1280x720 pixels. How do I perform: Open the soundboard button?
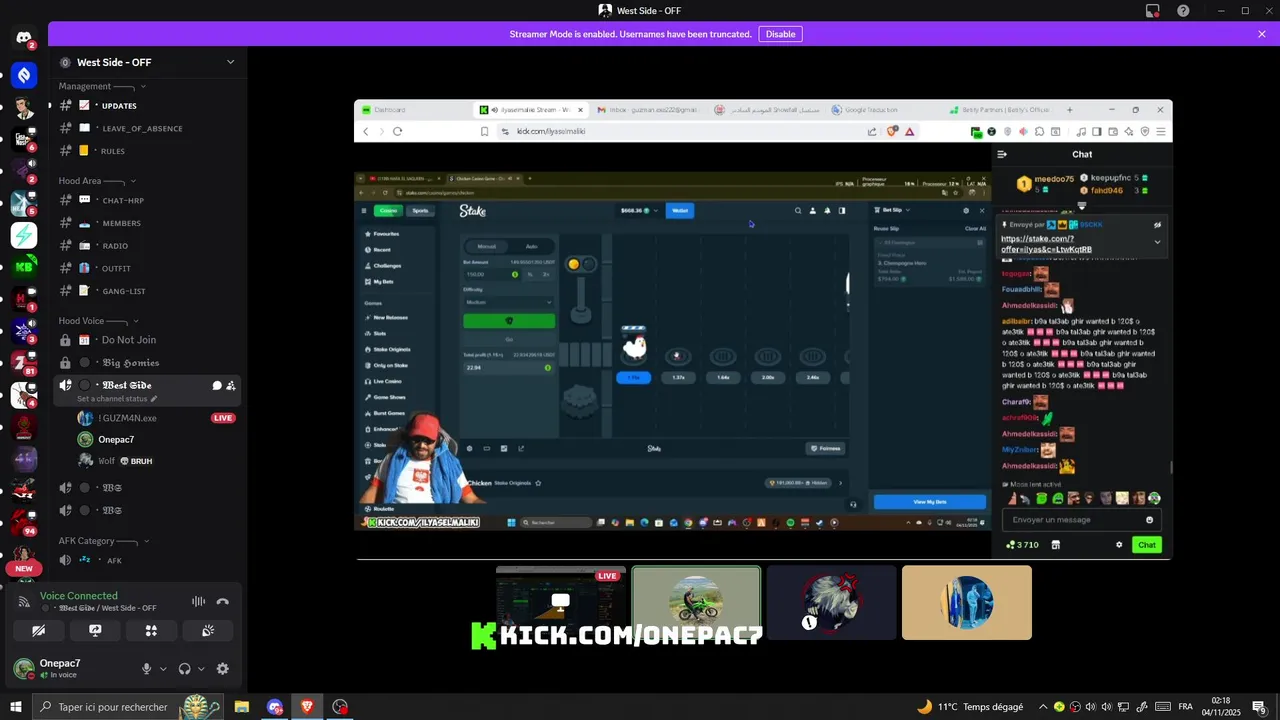click(208, 631)
